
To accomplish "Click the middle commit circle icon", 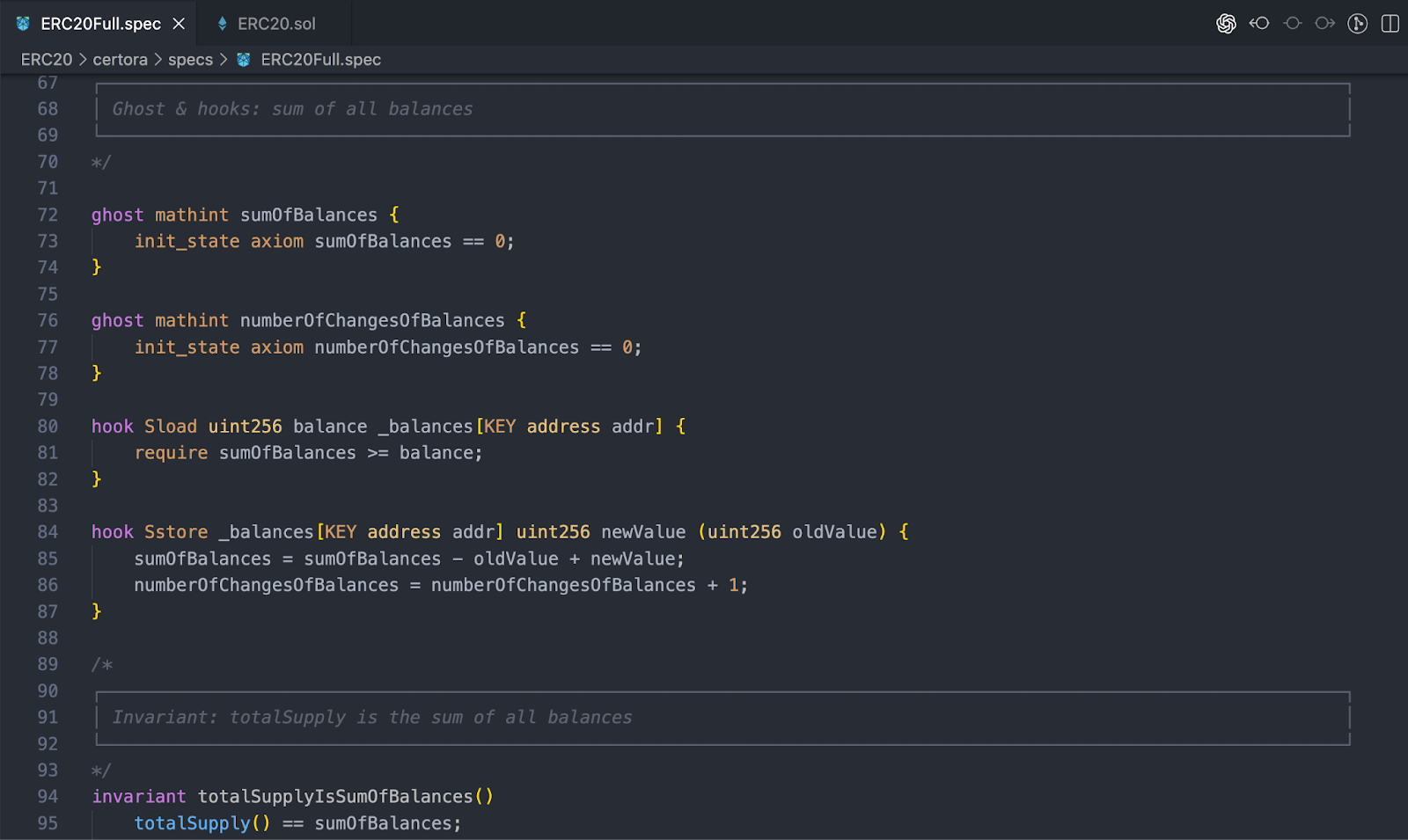I will (1292, 24).
